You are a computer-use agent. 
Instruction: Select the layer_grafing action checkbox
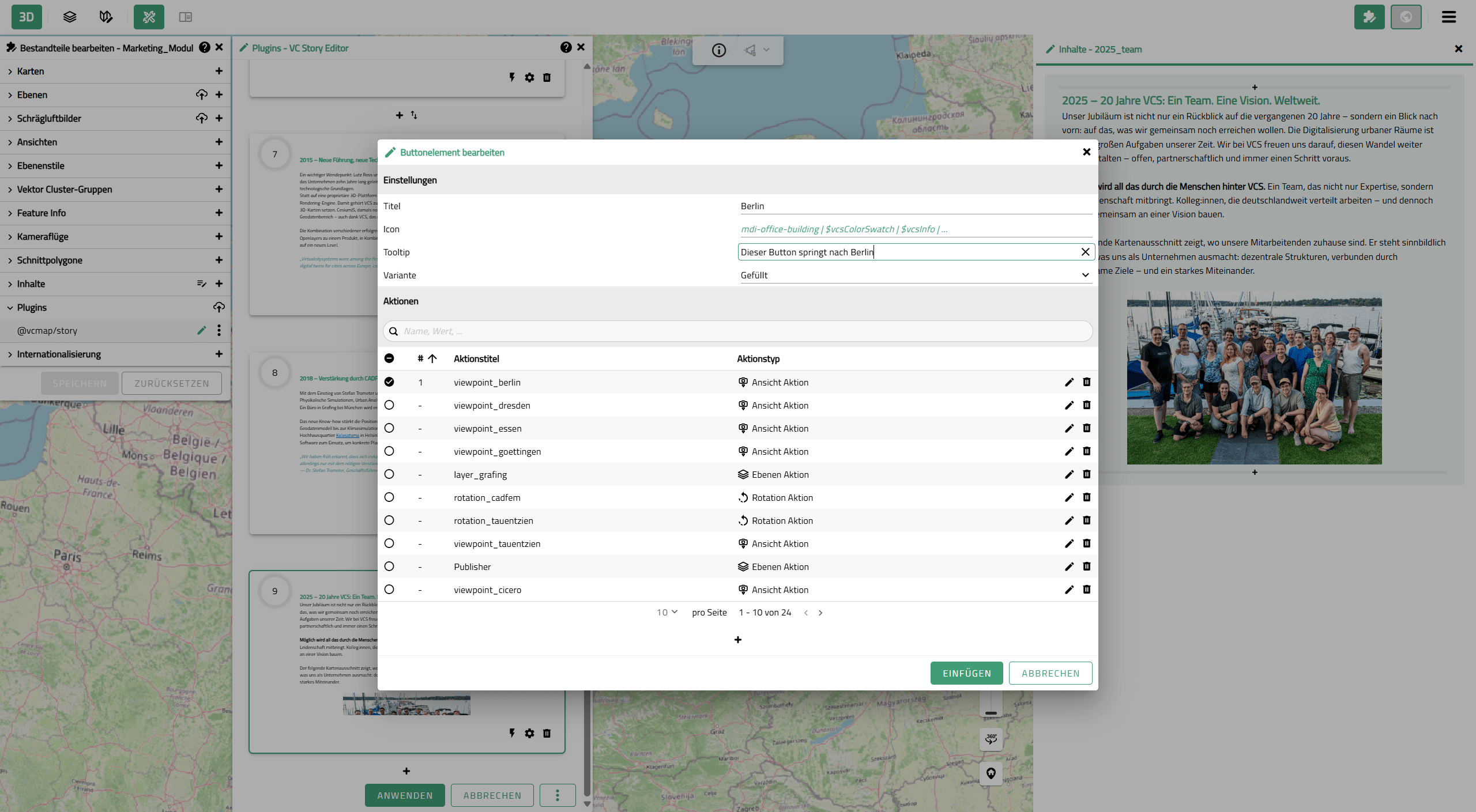[x=389, y=474]
